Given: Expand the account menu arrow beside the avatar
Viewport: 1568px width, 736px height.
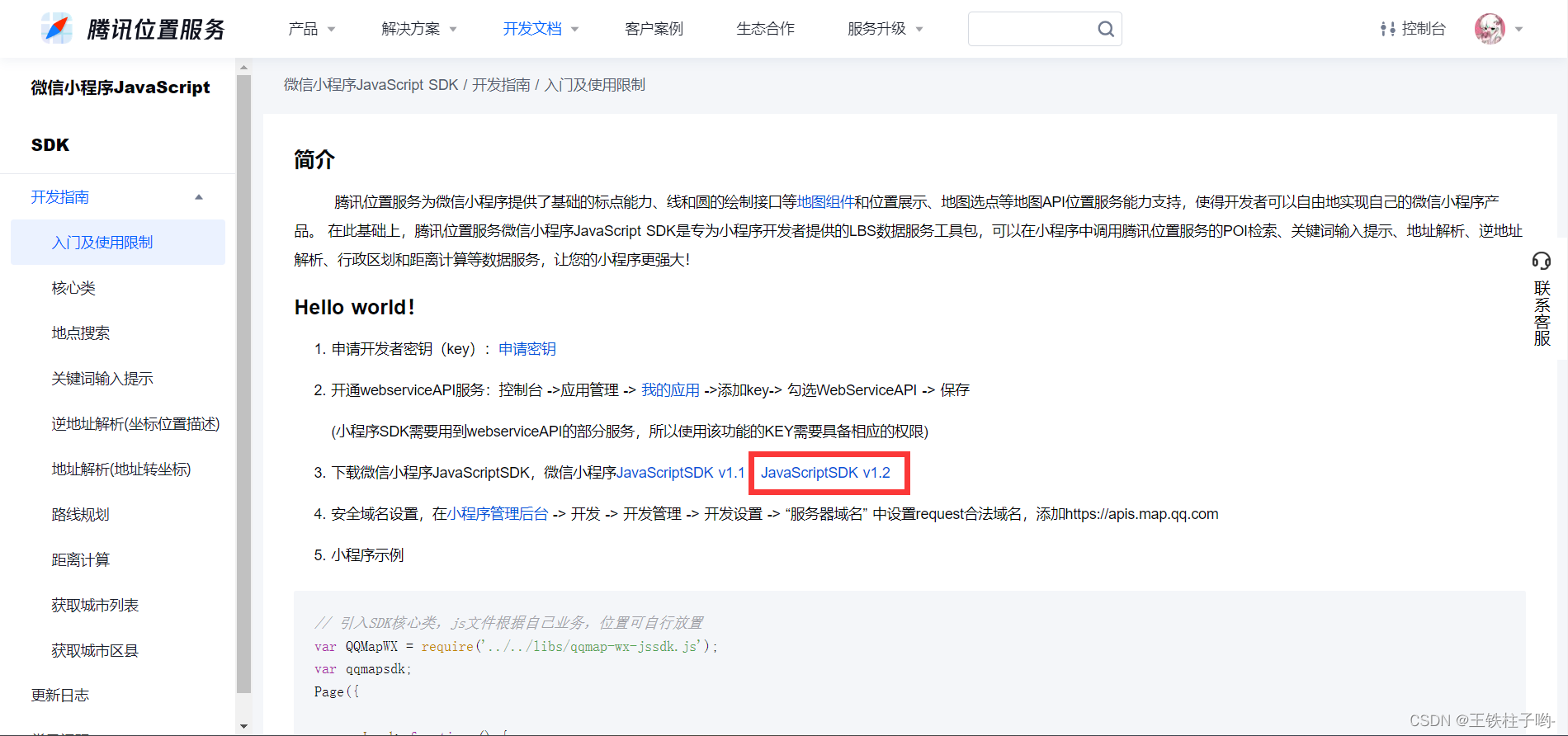Looking at the screenshot, I should pos(1518,30).
